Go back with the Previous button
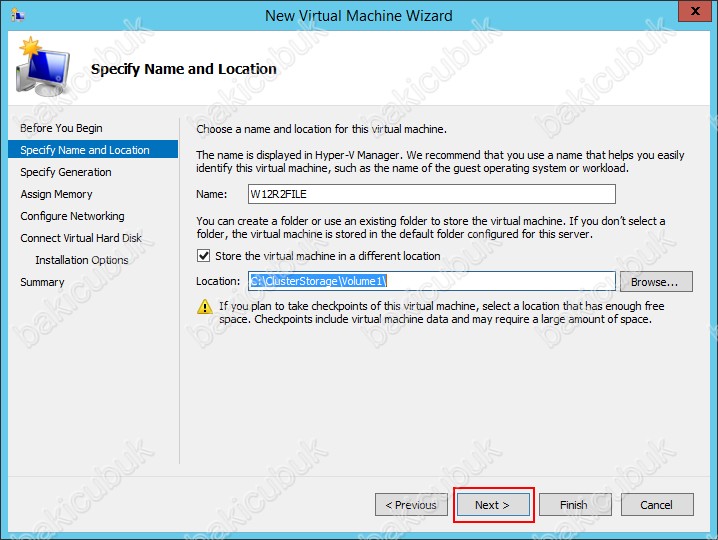 point(411,505)
